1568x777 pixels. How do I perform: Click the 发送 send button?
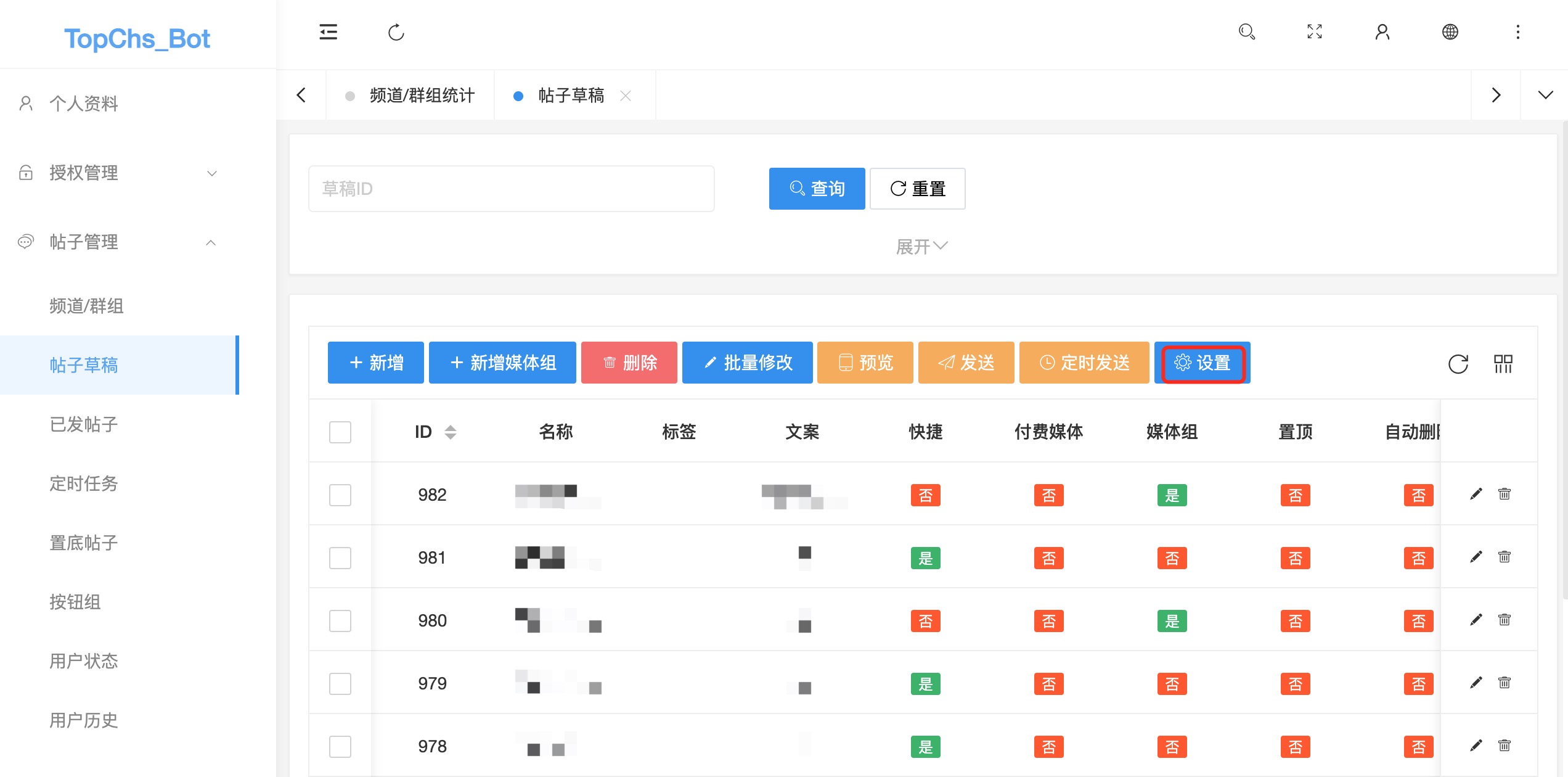[x=966, y=363]
